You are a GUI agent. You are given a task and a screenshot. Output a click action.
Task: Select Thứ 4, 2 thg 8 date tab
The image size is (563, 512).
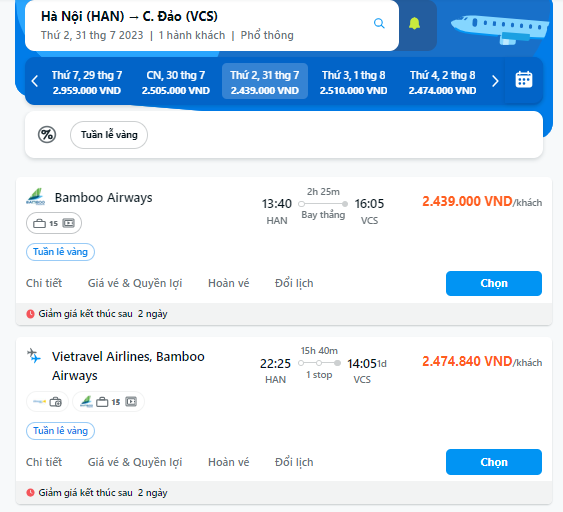pos(442,82)
